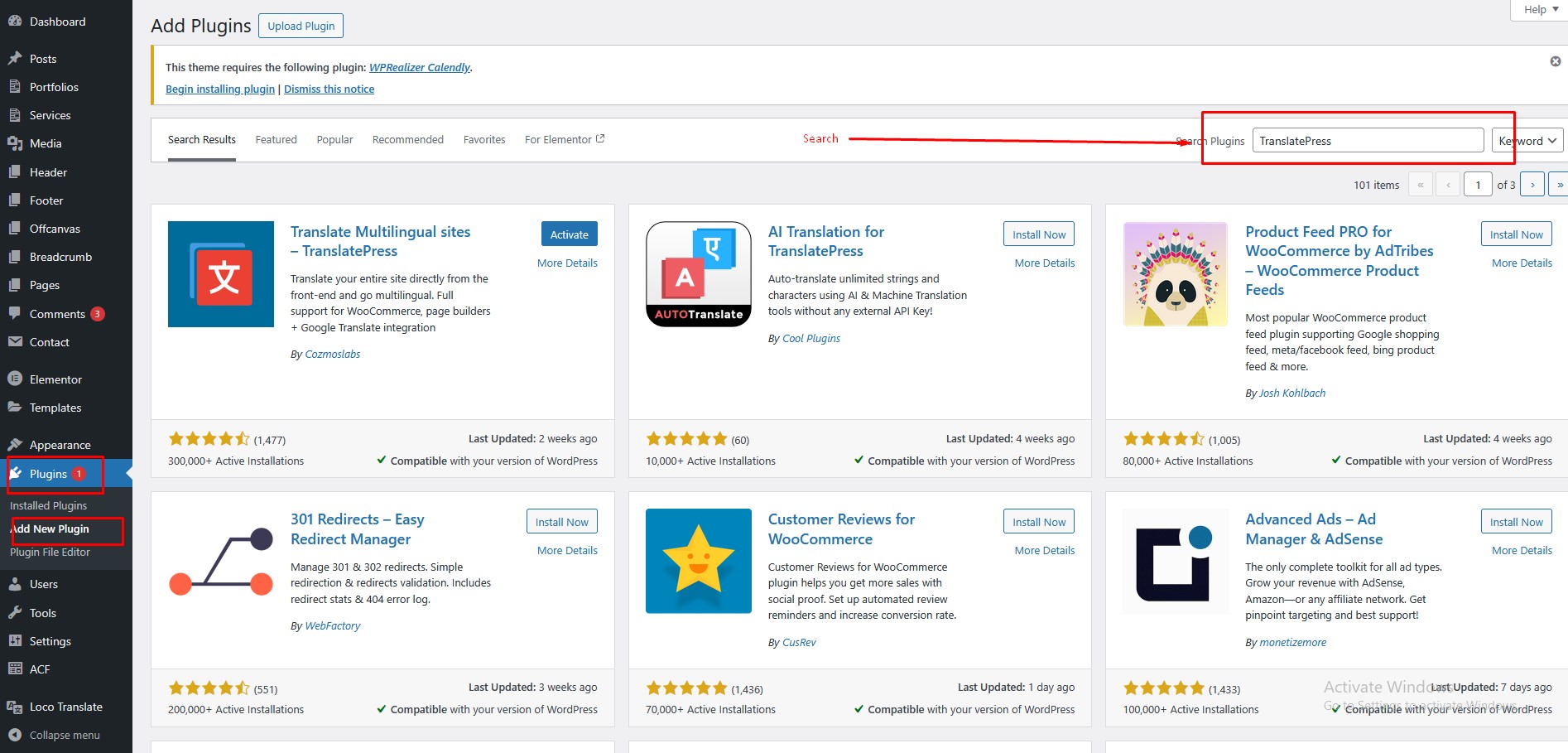Open the Keyword search type dropdown
1568x753 pixels.
[x=1527, y=141]
